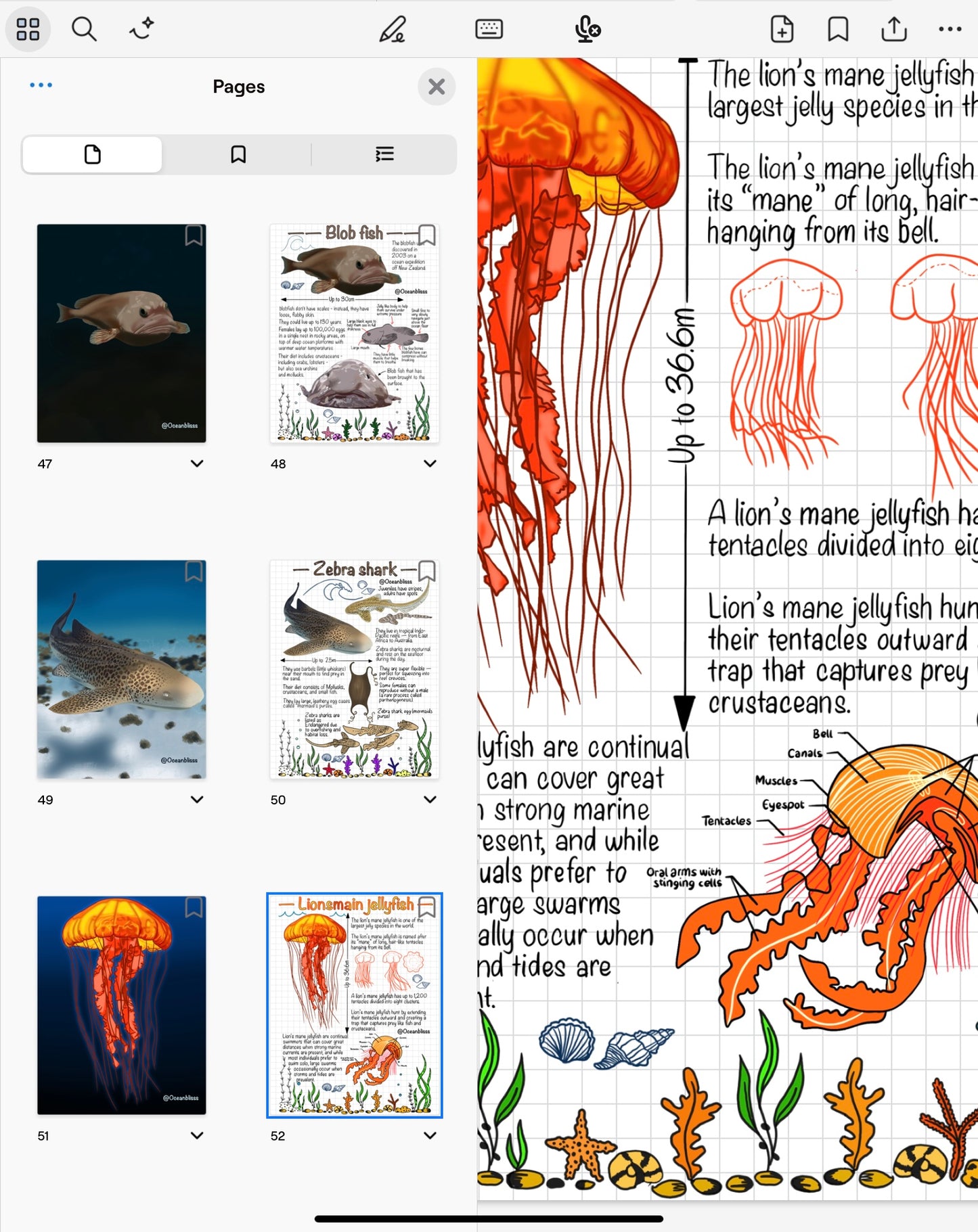Select the Zebra shark page 49 thumbnail
This screenshot has height=1232, width=978.
click(x=122, y=669)
